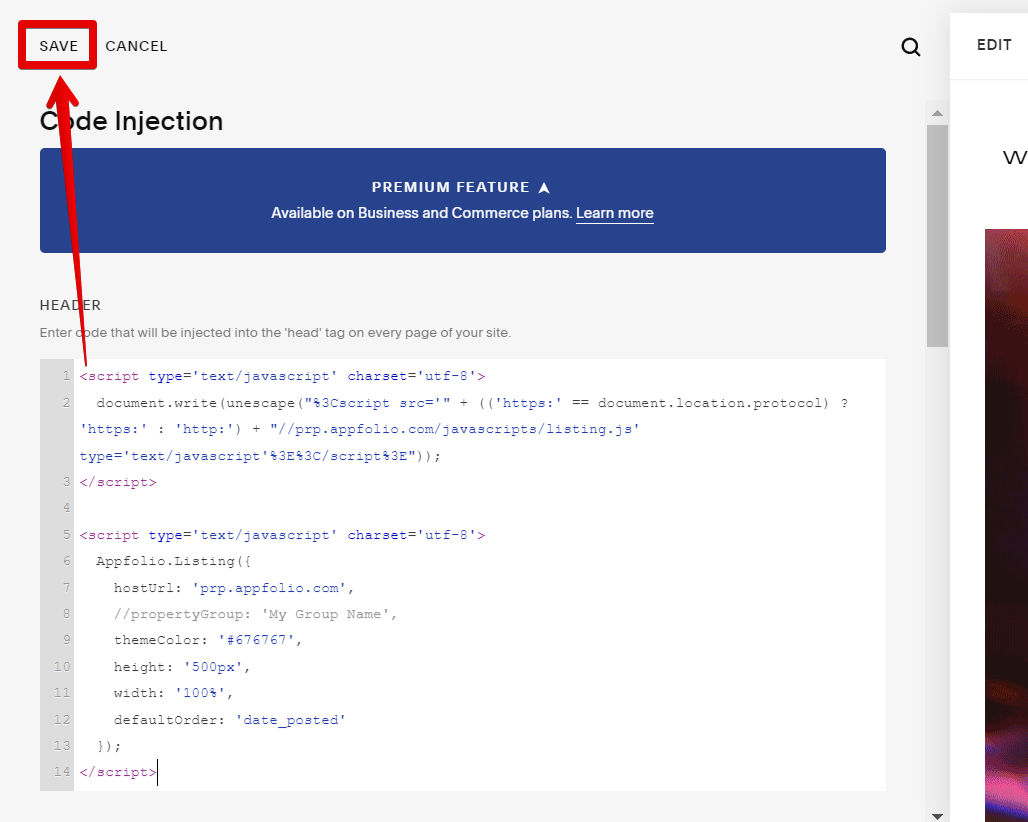The image size is (1028, 822).
Task: Save the code injection changes
Action: [x=58, y=46]
